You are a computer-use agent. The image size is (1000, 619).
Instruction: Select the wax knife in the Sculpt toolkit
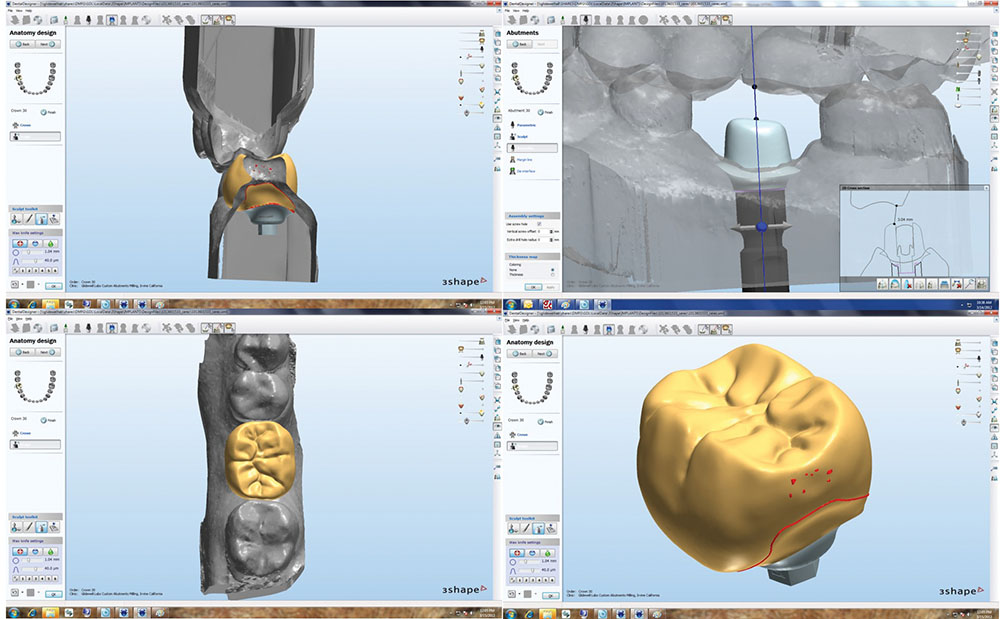coord(28,219)
